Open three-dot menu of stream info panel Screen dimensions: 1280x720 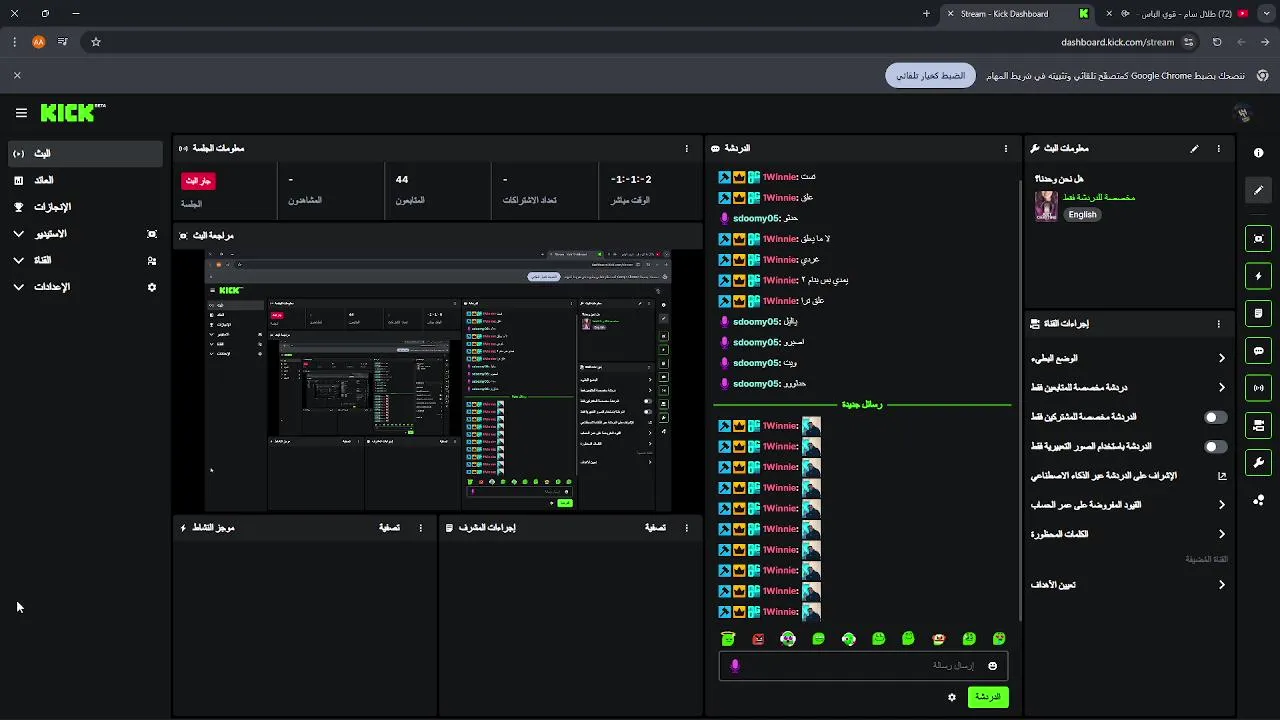(x=1218, y=148)
